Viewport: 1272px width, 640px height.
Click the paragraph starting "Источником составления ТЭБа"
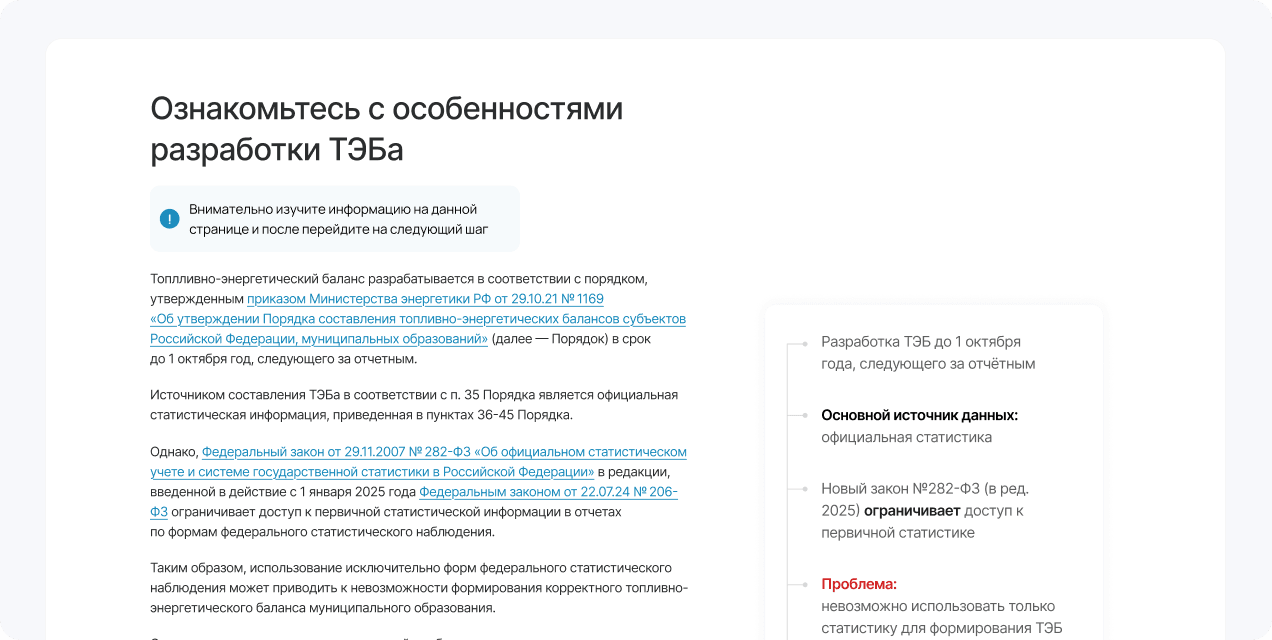point(414,405)
